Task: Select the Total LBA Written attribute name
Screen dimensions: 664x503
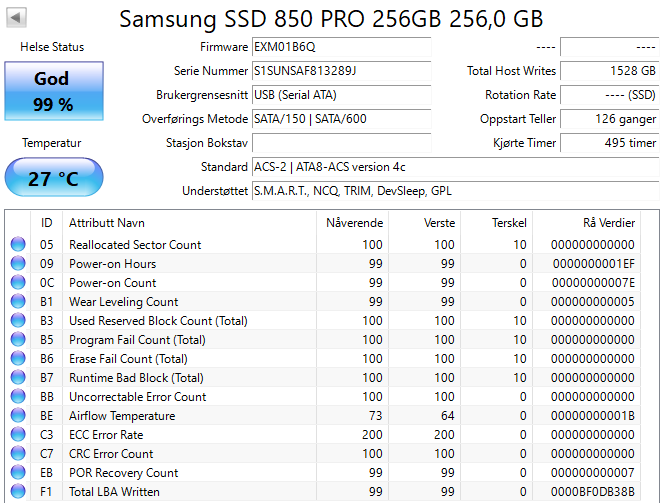Action: 114,492
